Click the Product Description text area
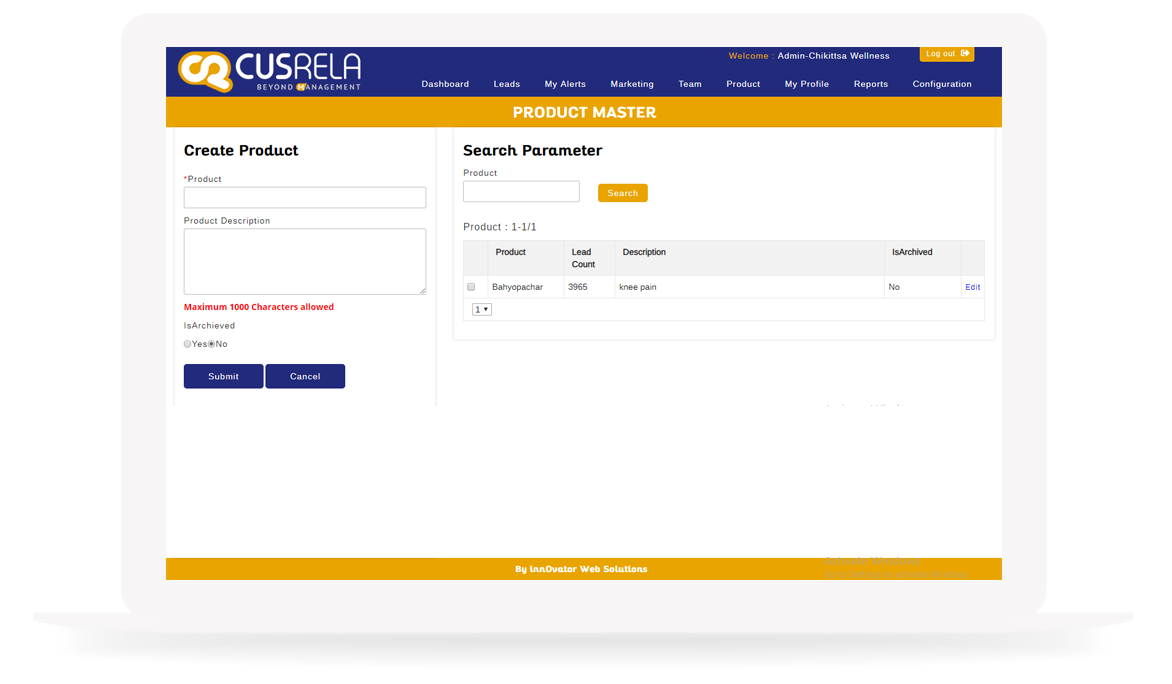1172x684 pixels. (304, 261)
